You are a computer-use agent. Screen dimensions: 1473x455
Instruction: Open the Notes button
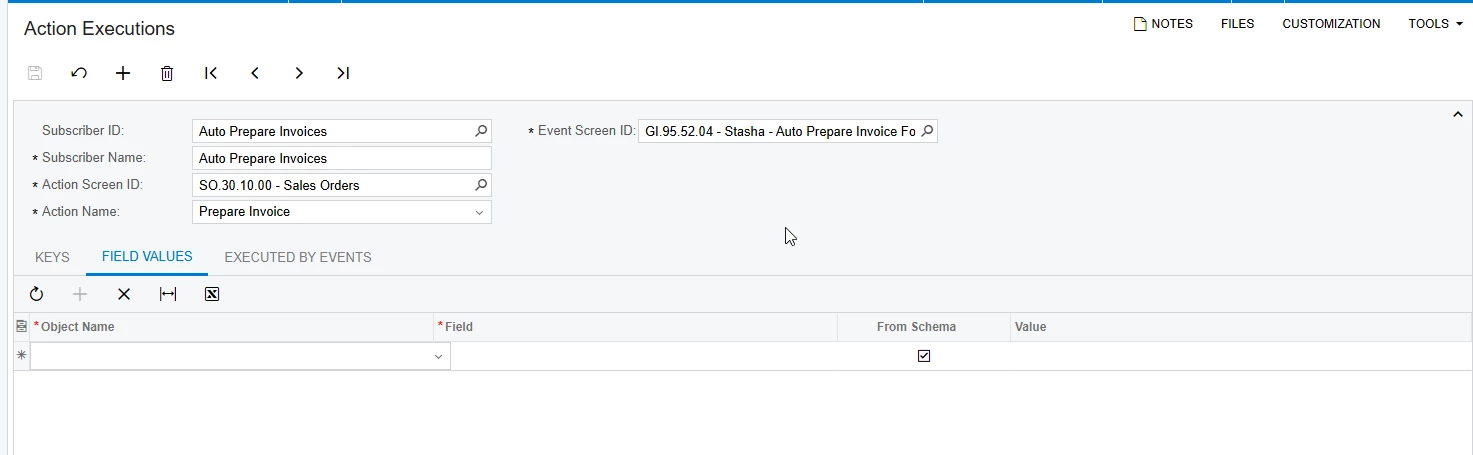click(x=1163, y=24)
